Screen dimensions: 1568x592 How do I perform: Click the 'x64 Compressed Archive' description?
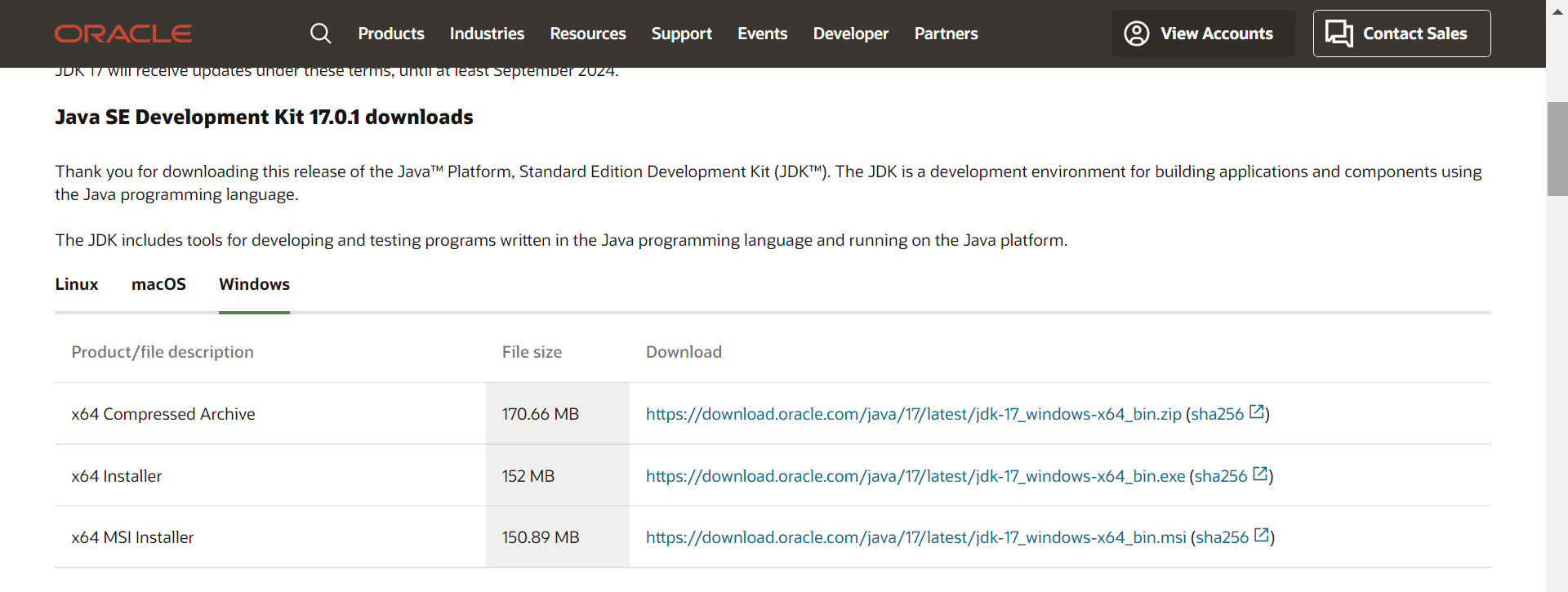click(x=163, y=414)
